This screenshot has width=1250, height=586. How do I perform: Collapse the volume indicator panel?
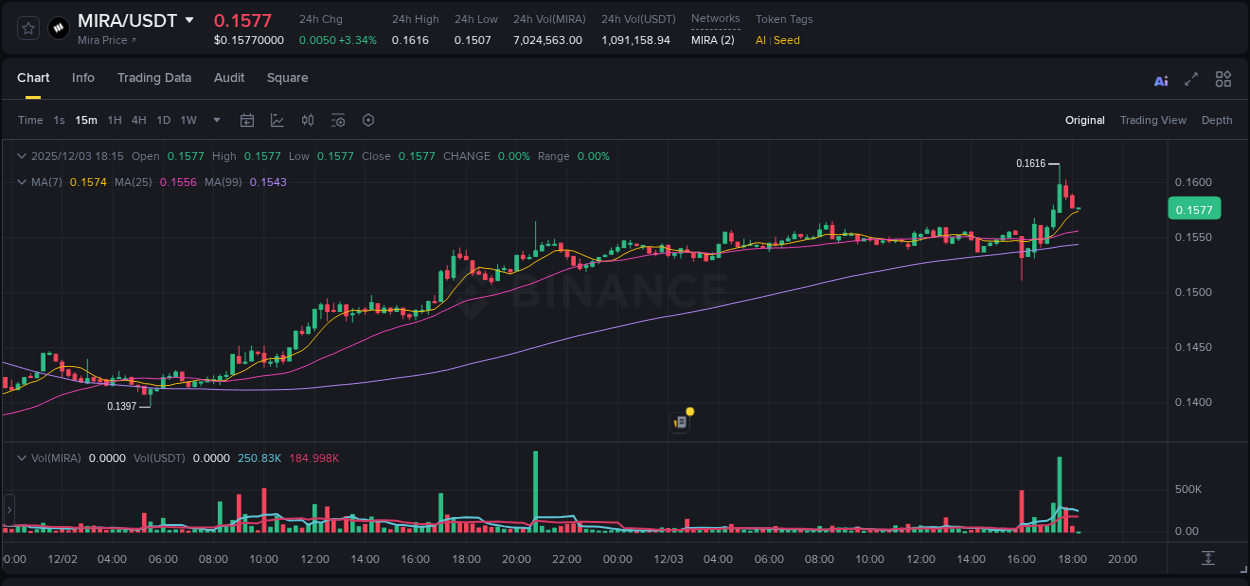point(21,457)
